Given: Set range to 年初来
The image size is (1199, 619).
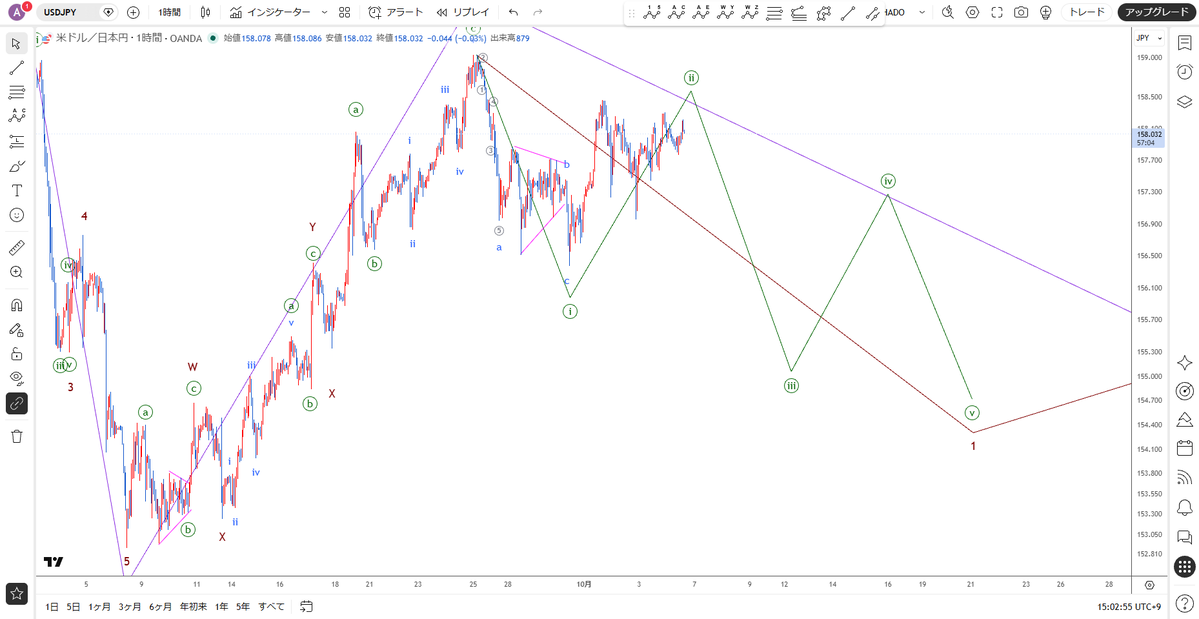Looking at the screenshot, I should [193, 607].
